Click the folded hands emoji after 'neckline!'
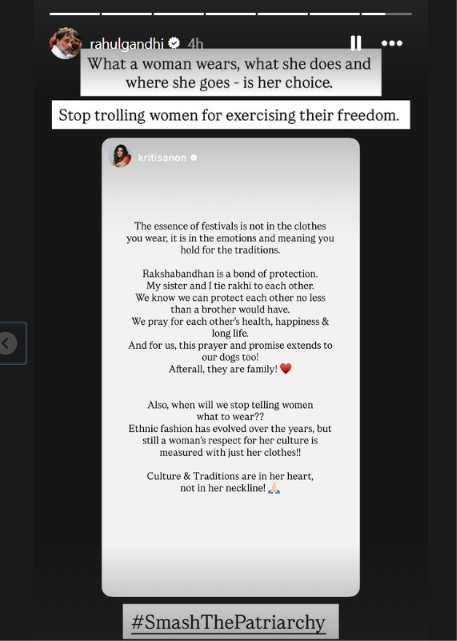The width and height of the screenshot is (457, 641). (274, 488)
